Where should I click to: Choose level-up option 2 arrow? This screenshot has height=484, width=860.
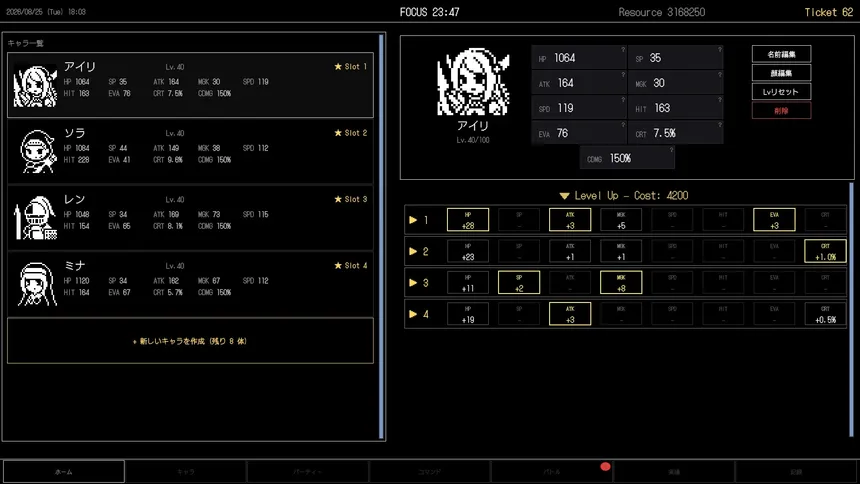(413, 251)
